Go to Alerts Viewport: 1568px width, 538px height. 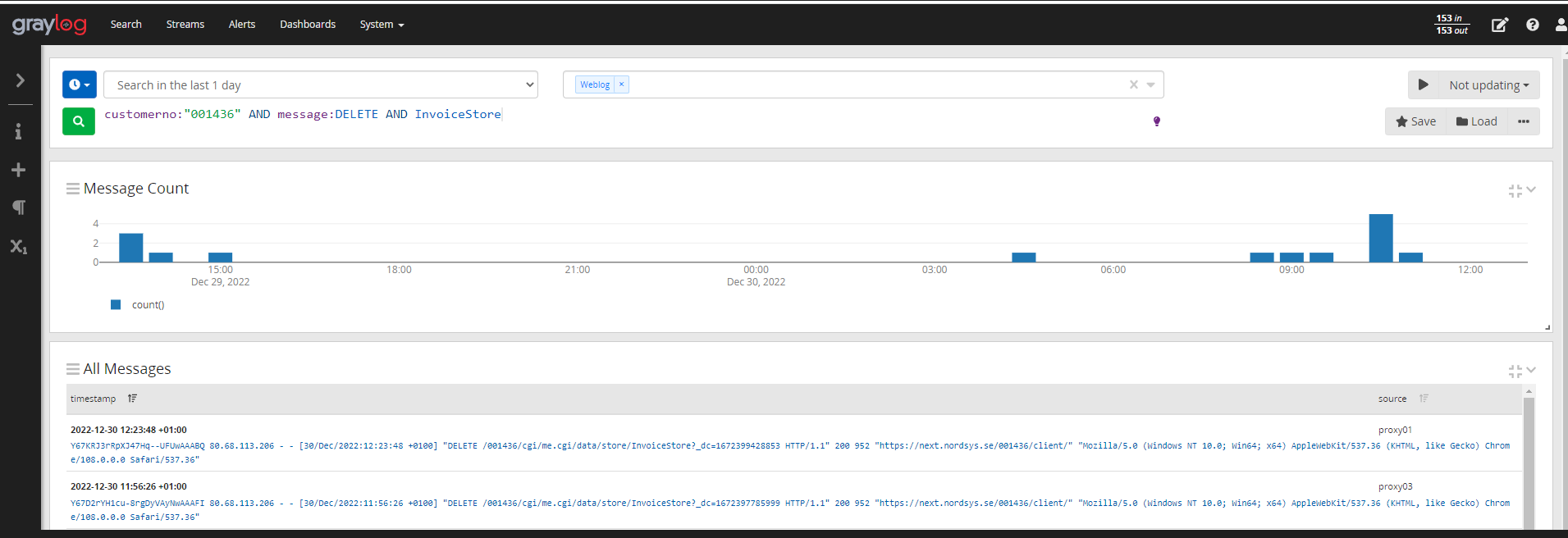tap(242, 25)
